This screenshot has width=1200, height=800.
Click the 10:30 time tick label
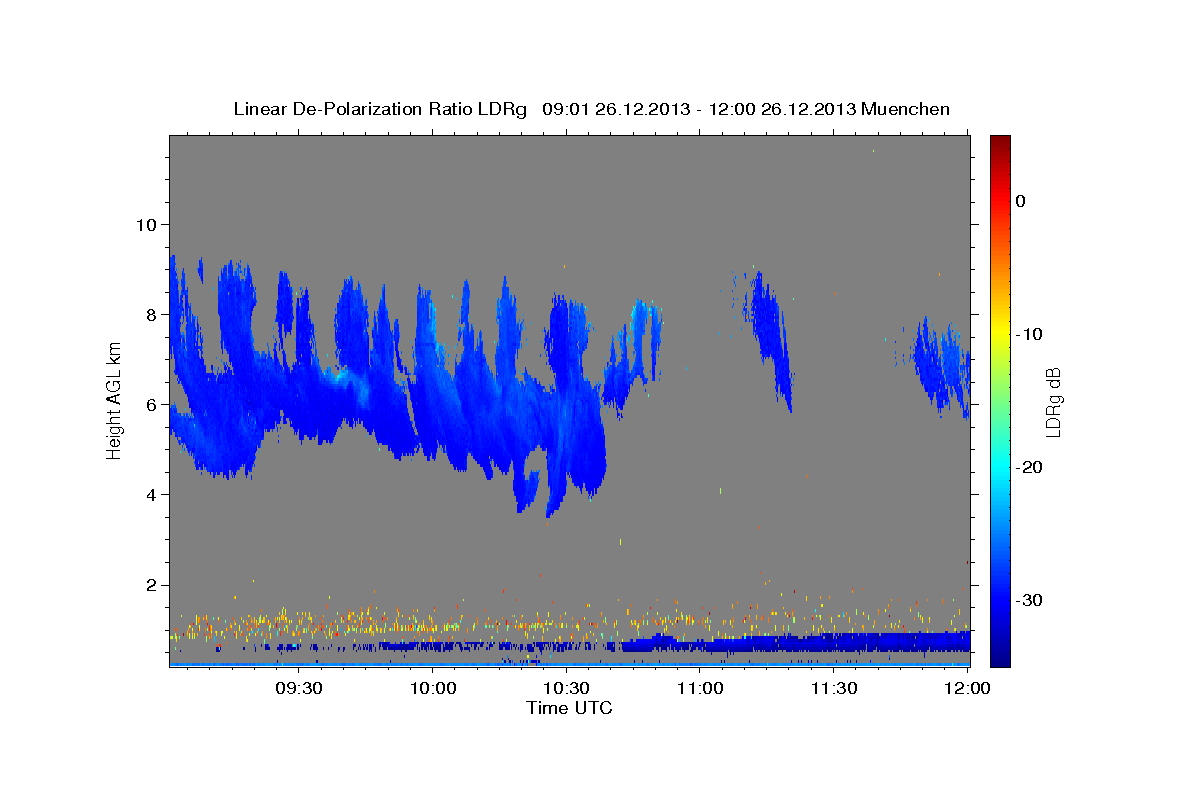pyautogui.click(x=566, y=688)
